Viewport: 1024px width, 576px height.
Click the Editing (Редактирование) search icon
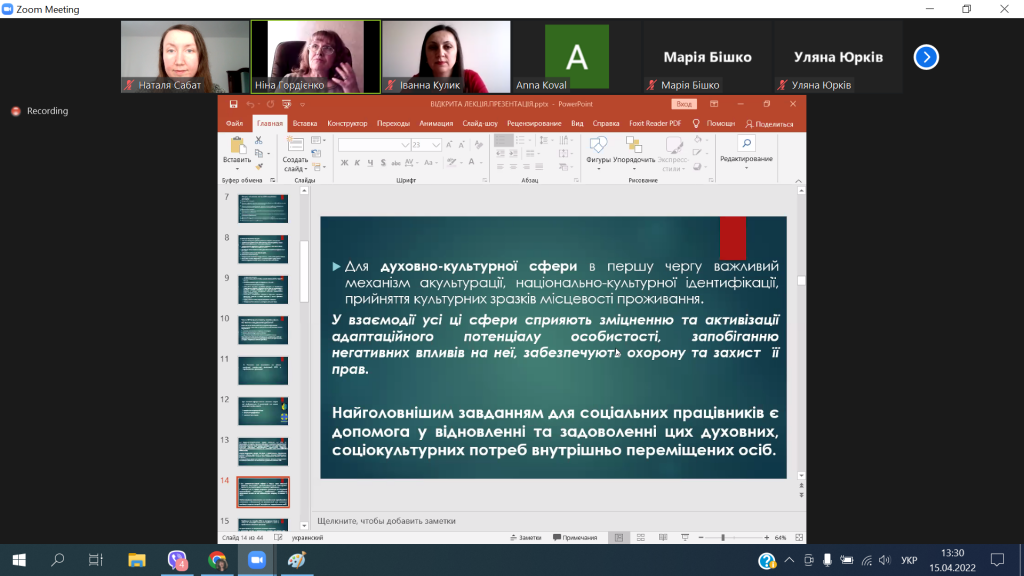coord(746,145)
